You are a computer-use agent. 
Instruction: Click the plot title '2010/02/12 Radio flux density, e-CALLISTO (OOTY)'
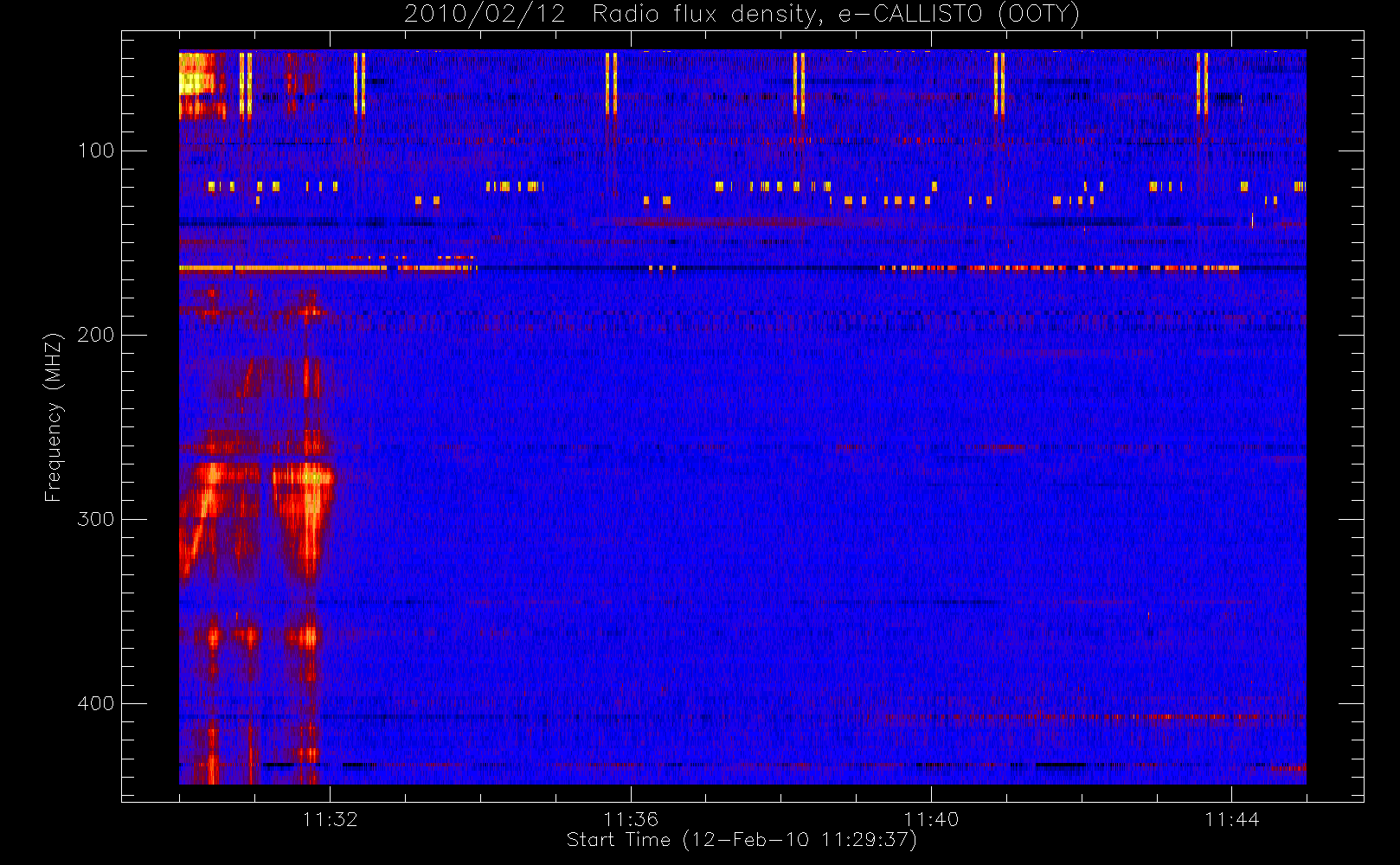742,15
